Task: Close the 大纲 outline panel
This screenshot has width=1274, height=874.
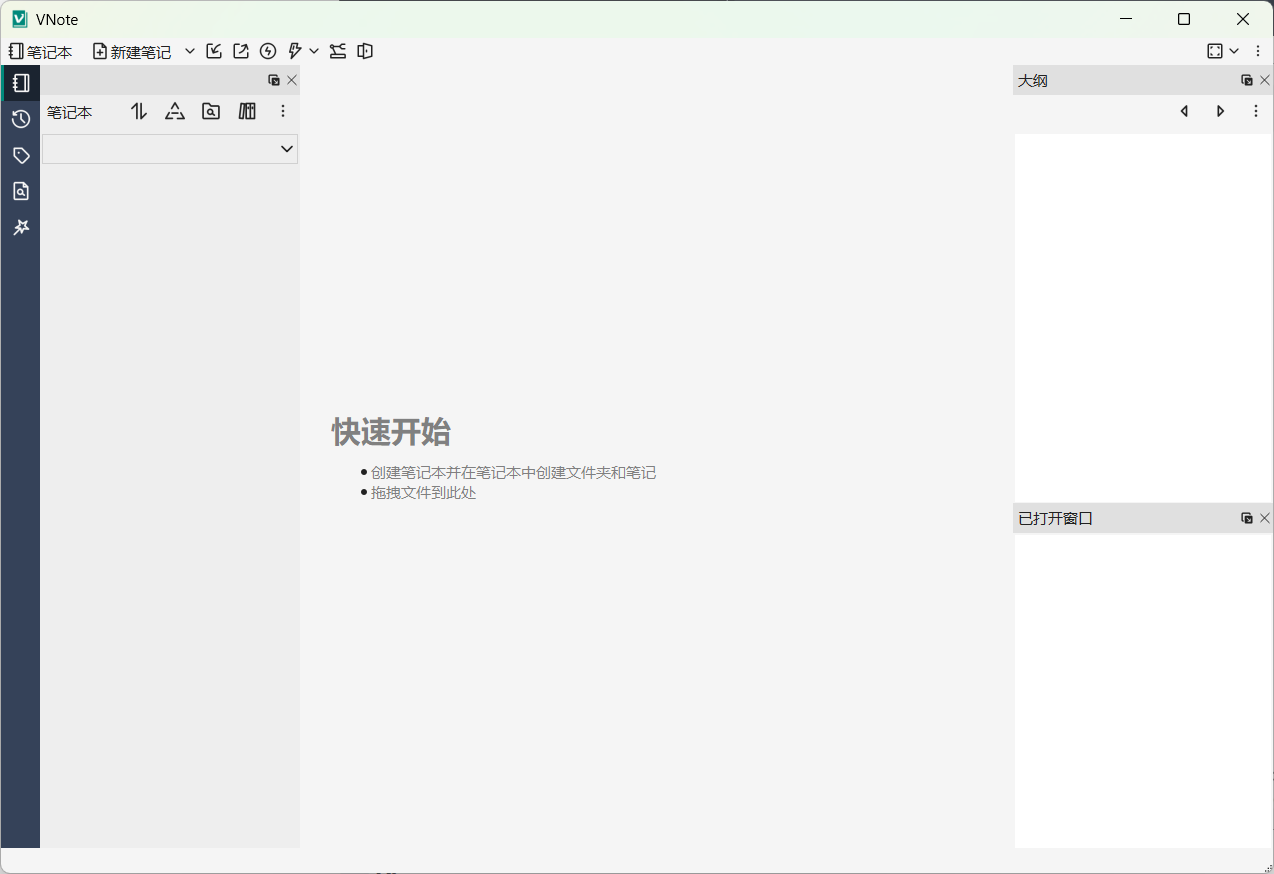Action: pos(1265,80)
